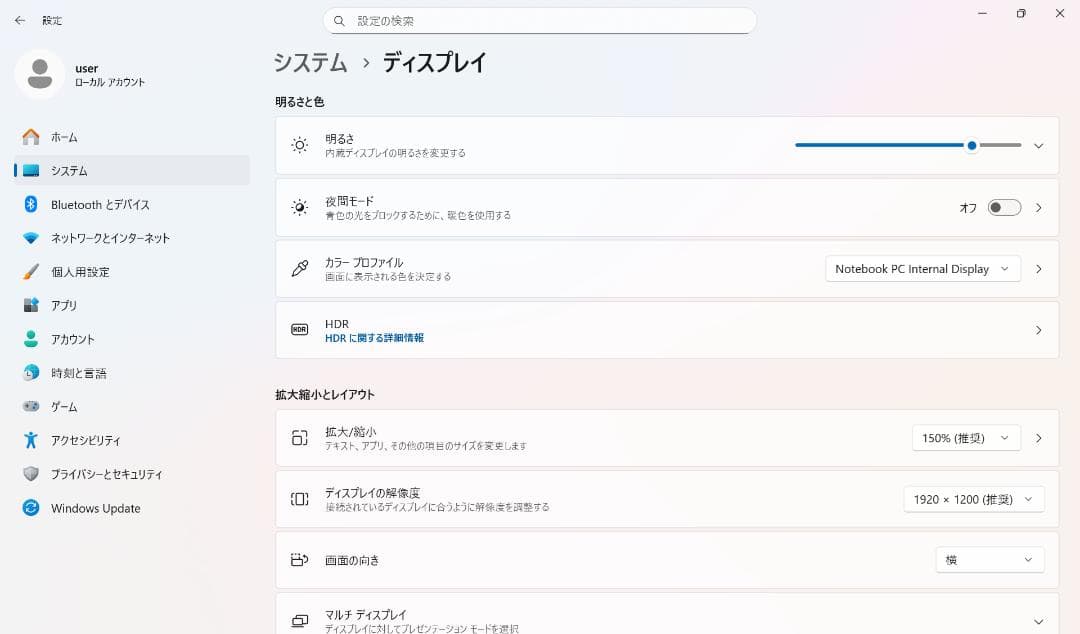Open ゲーム settings icon
Screen dimensions: 1080x634
pos(30,406)
